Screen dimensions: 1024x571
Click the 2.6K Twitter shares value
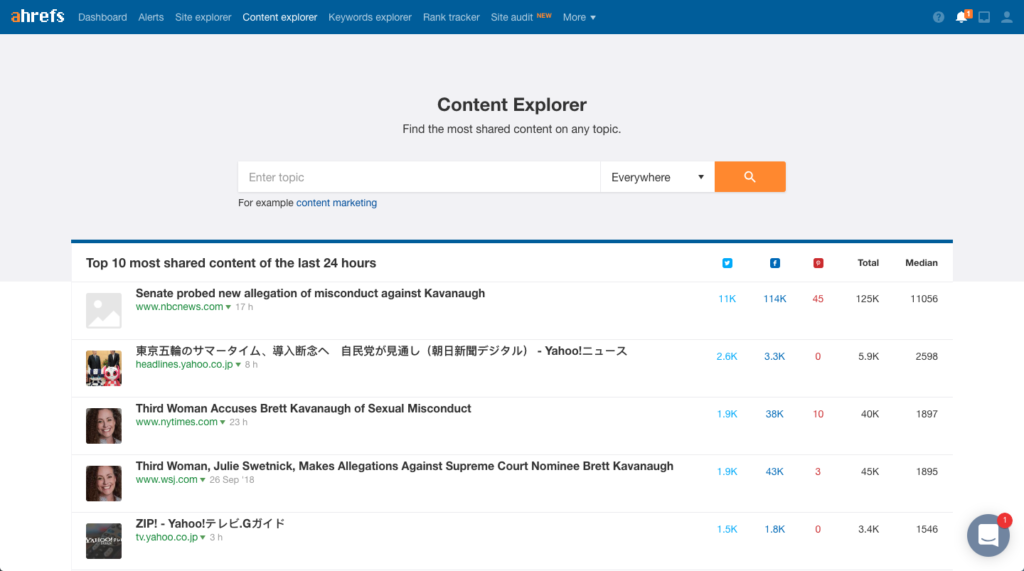(x=727, y=357)
